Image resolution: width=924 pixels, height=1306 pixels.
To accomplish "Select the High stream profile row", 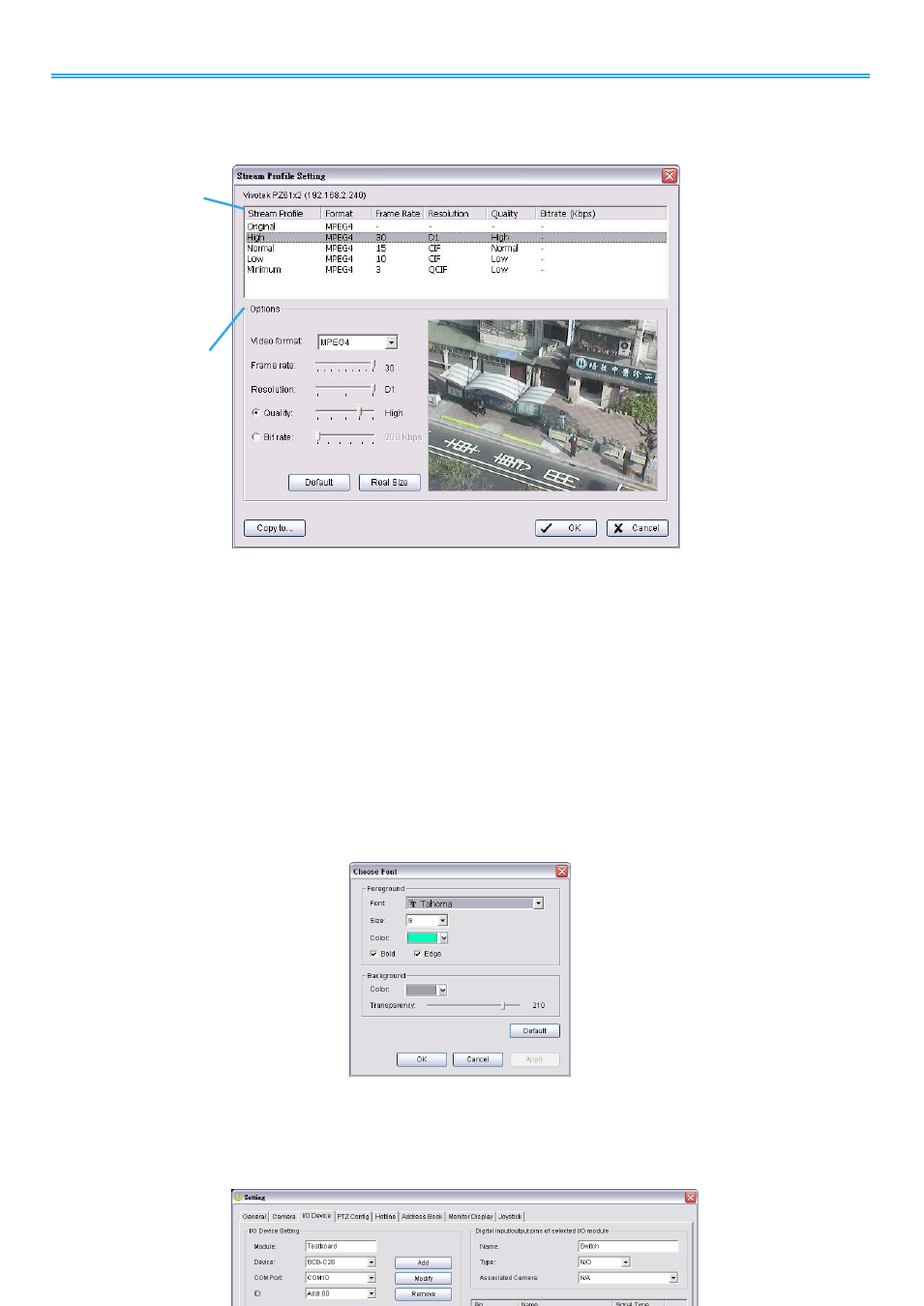I will (x=456, y=238).
